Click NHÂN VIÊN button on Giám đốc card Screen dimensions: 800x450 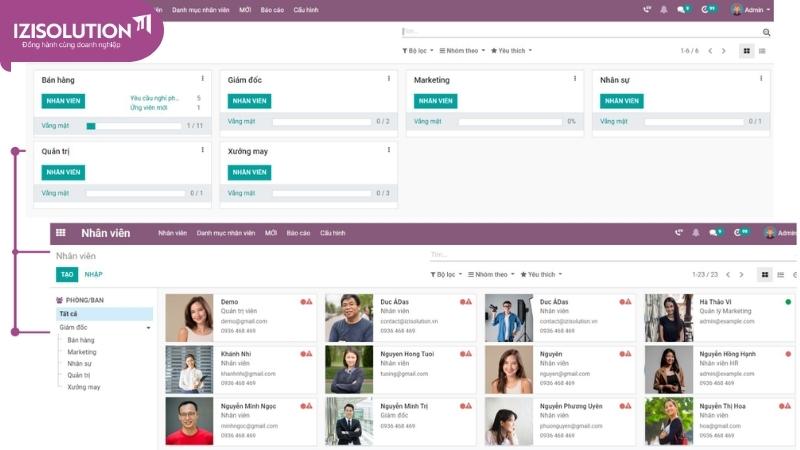click(x=249, y=101)
